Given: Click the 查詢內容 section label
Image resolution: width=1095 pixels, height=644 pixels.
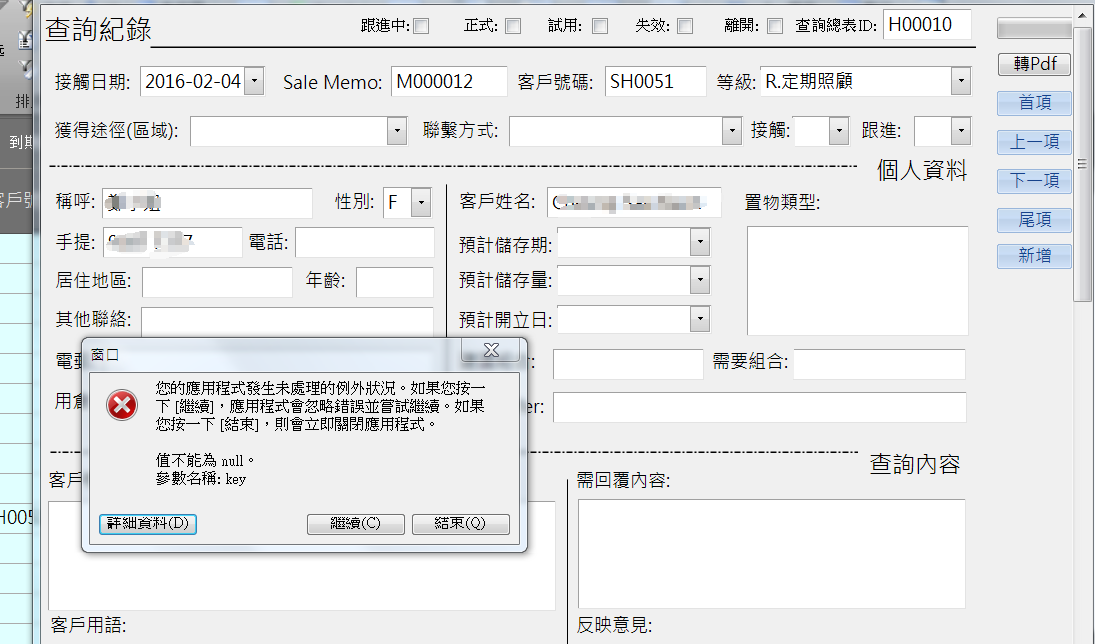Looking at the screenshot, I should coord(915,464).
